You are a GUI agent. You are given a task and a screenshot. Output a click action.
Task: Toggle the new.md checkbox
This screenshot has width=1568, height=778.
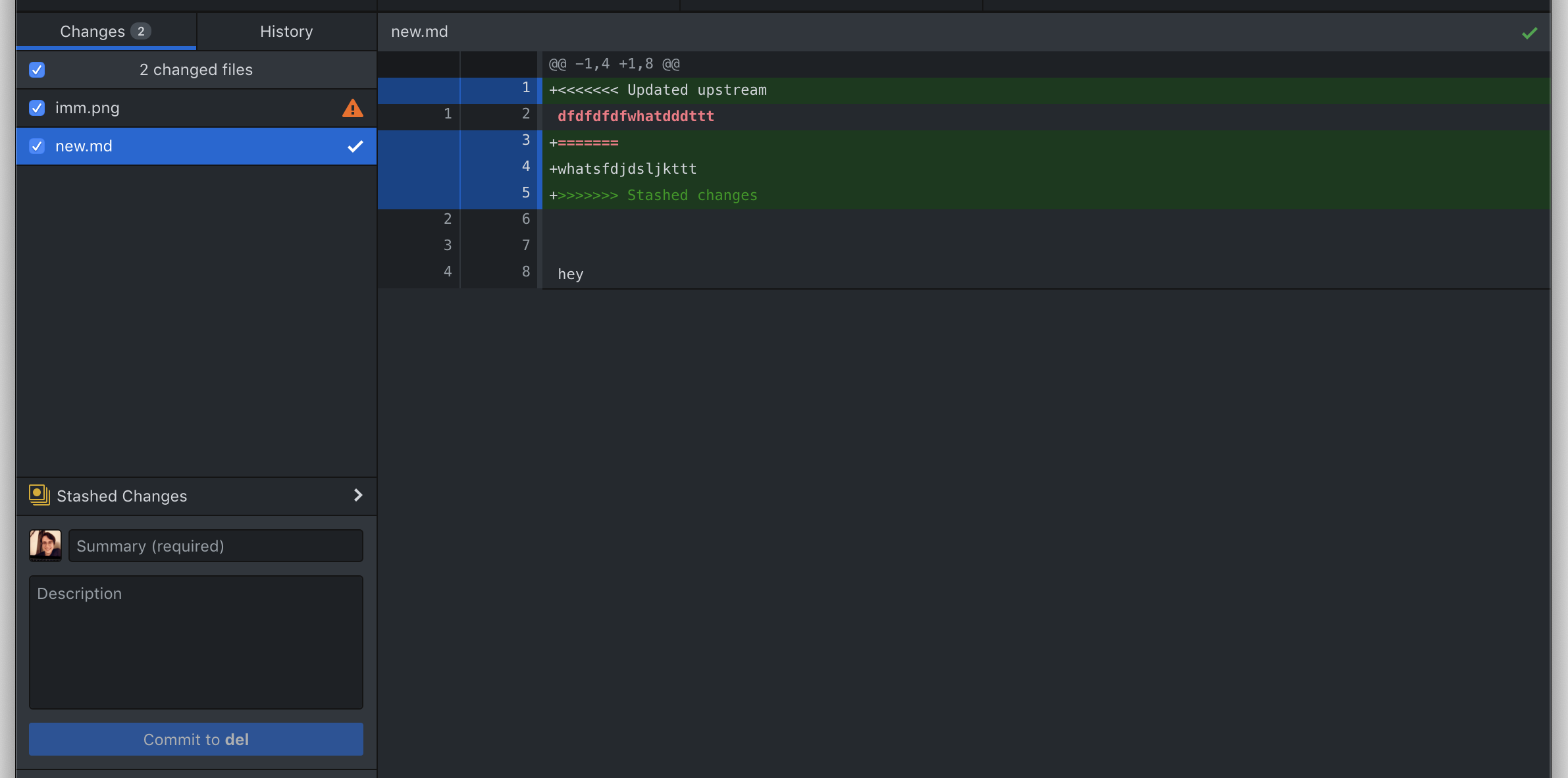(x=37, y=146)
